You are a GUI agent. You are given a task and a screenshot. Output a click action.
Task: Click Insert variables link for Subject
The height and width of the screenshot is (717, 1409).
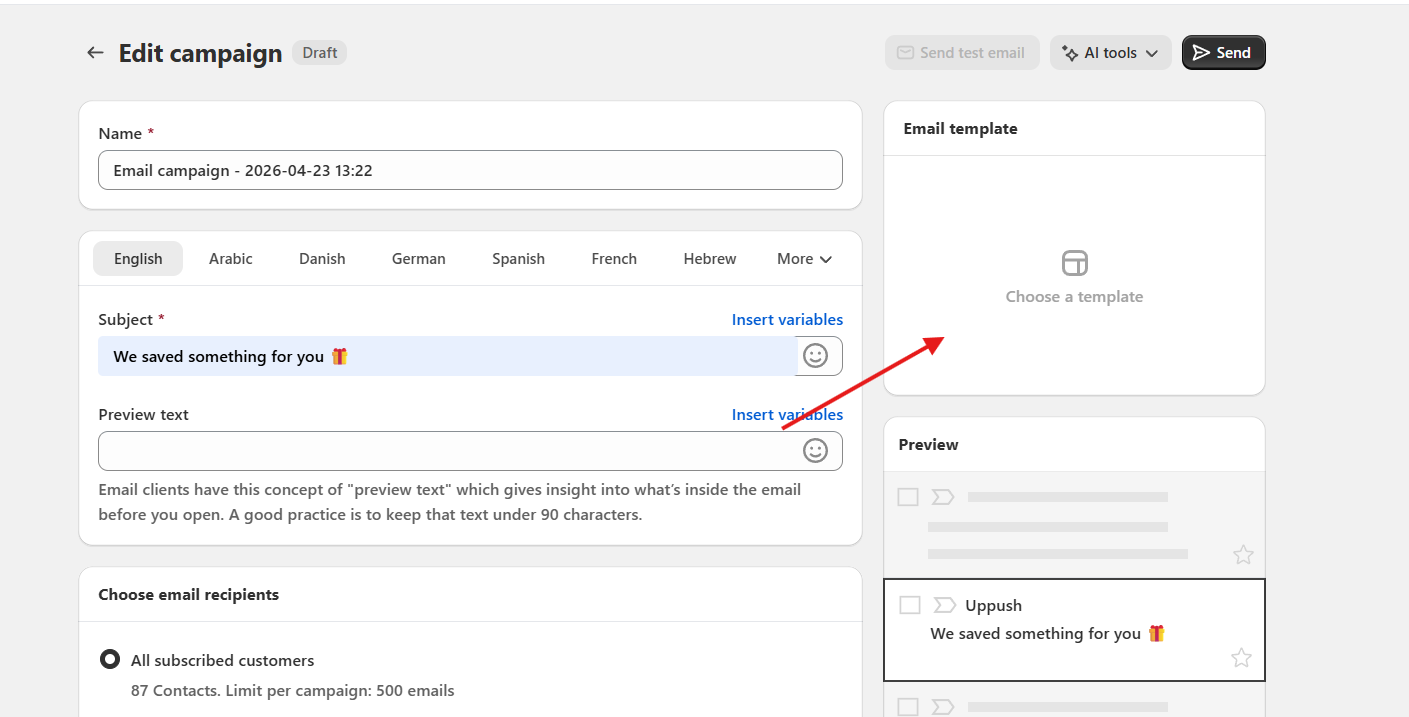tap(787, 320)
